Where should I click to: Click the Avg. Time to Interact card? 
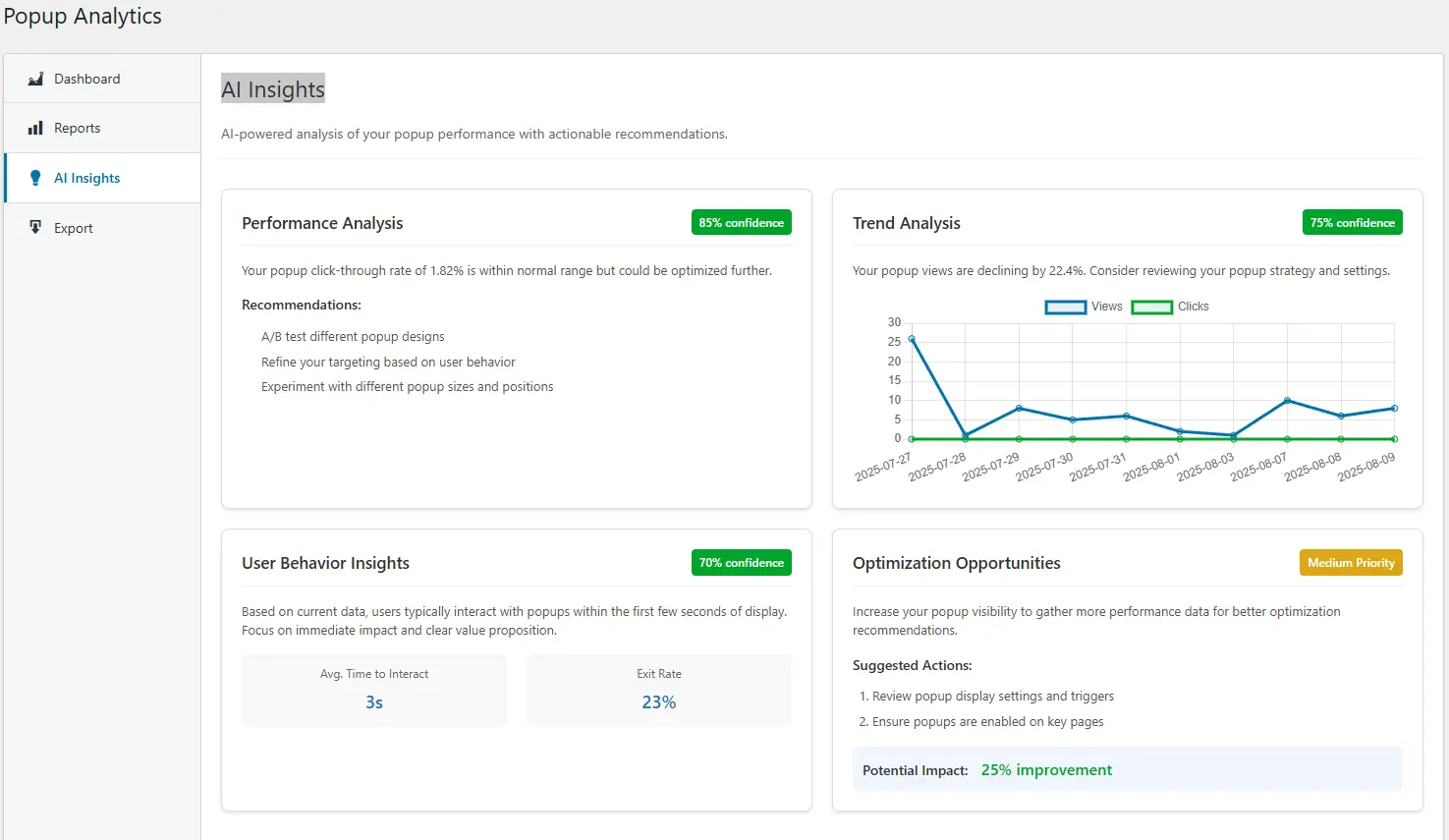pos(374,690)
